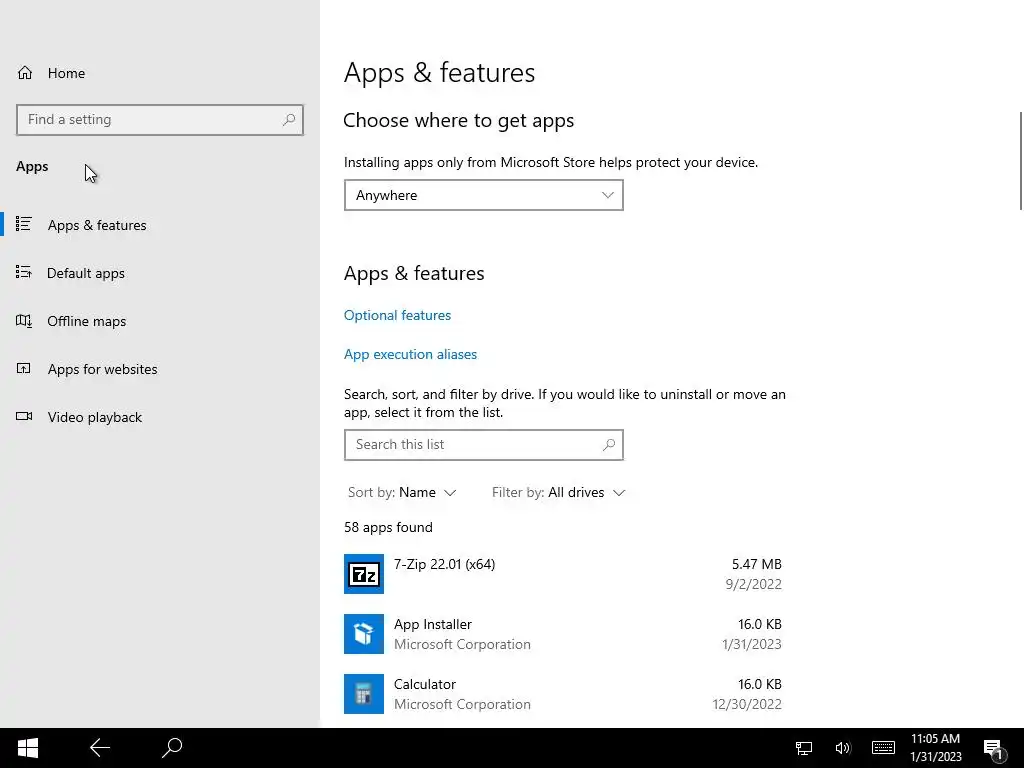Click the Video playback camera icon
This screenshot has height=768, width=1024.
pos(24,416)
